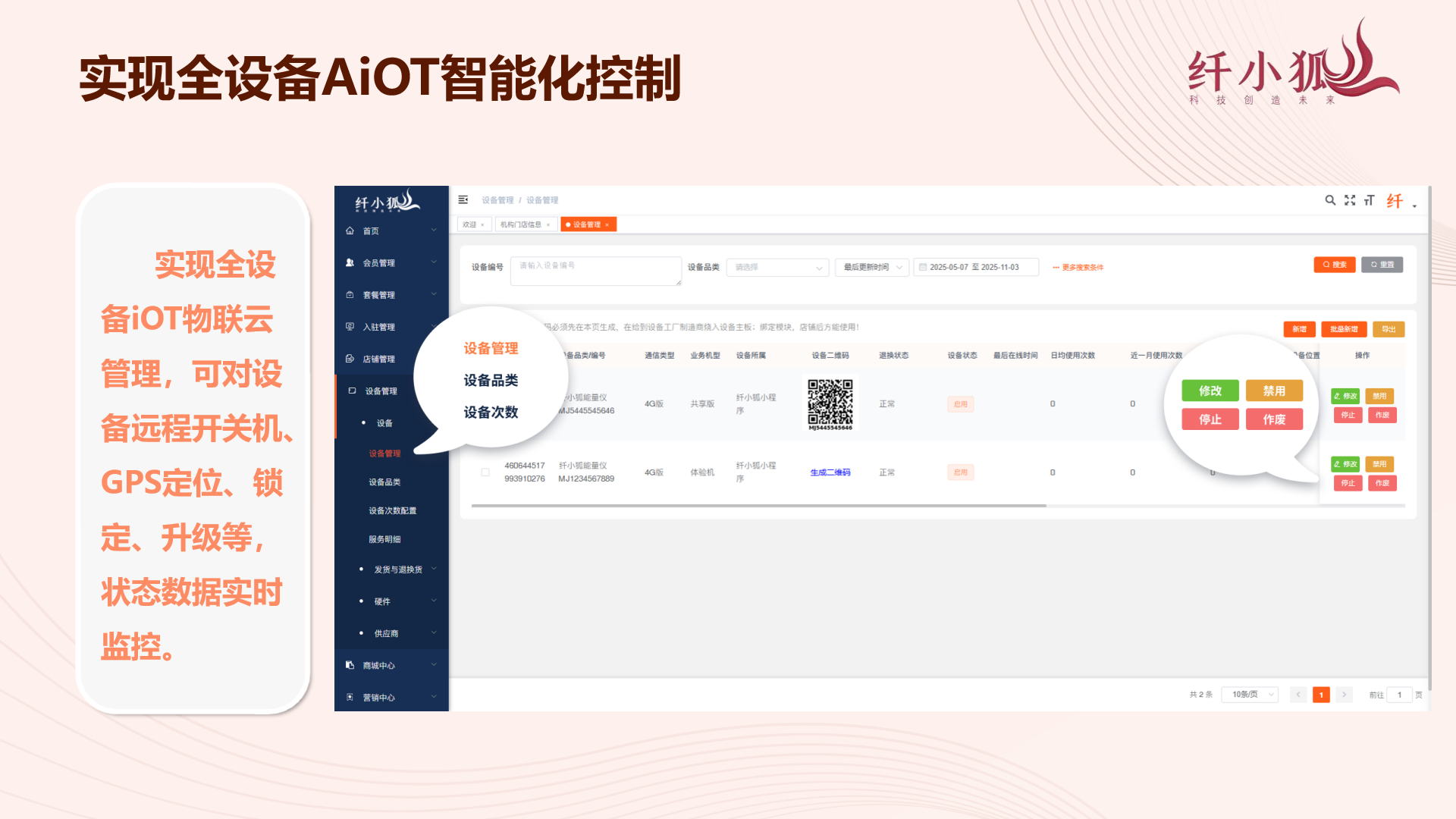This screenshot has width=1456, height=819.
Task: Open the 10条/页 page size dropdown
Action: [x=1249, y=694]
